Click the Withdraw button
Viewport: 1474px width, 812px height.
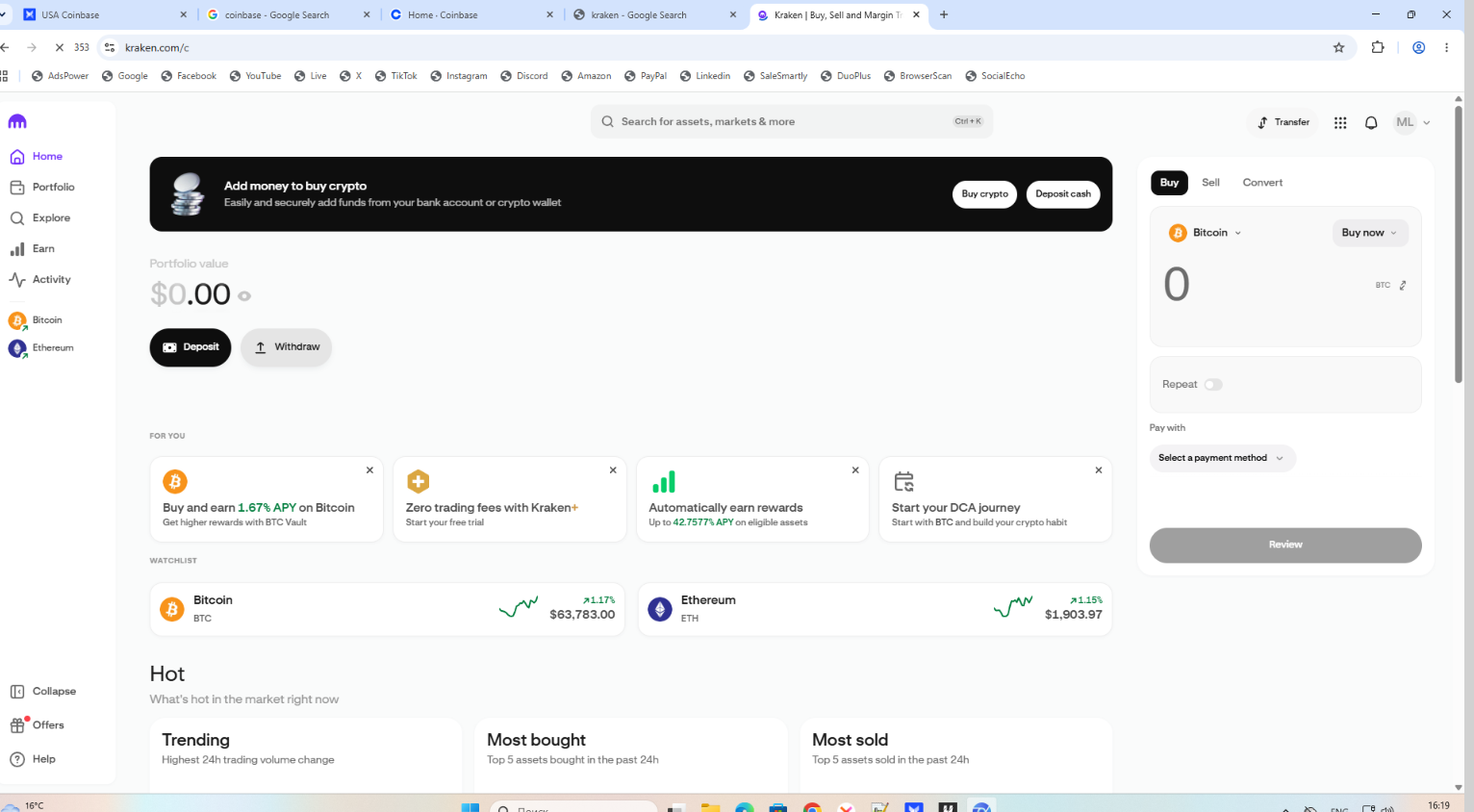287,347
